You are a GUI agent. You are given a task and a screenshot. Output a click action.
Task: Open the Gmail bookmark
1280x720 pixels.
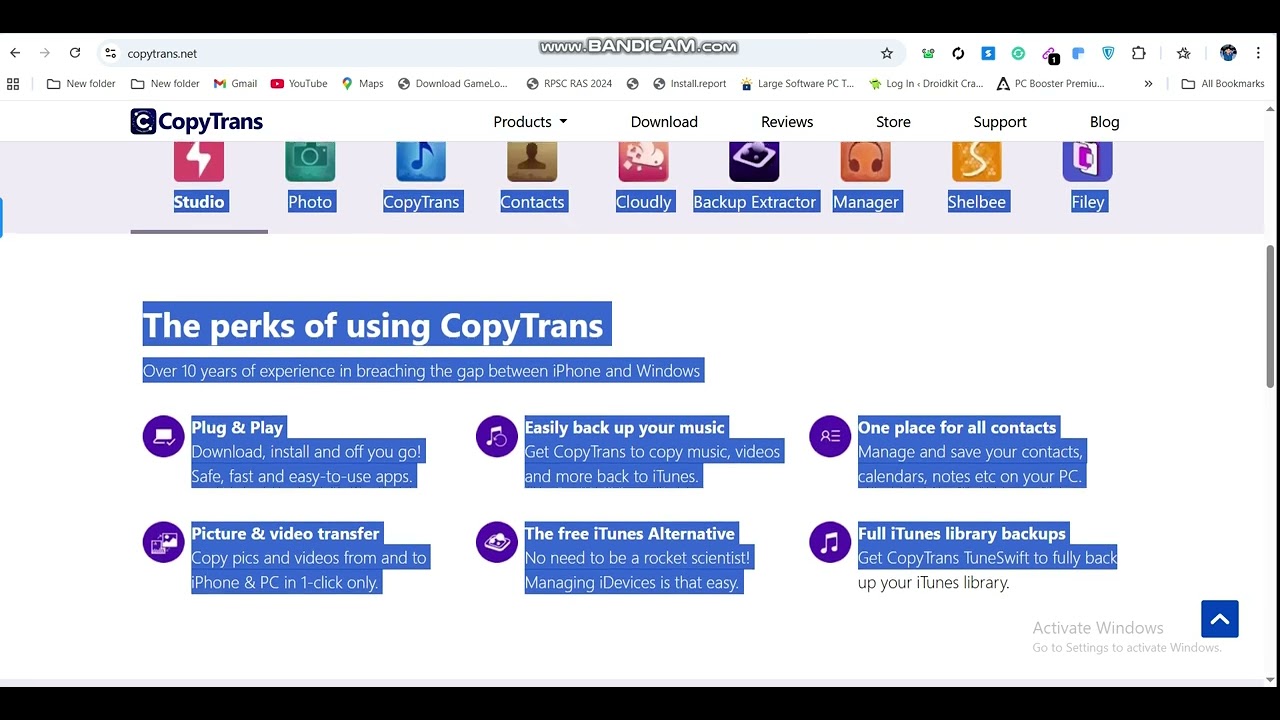pos(235,84)
